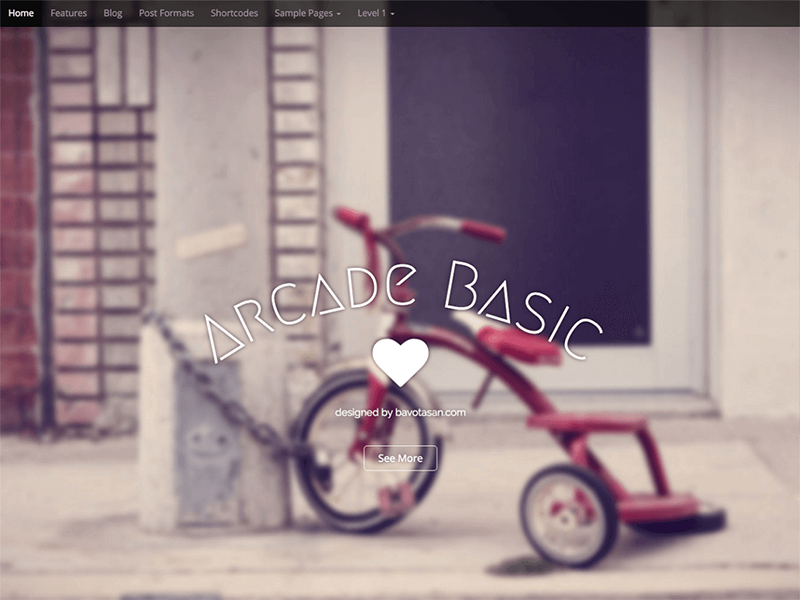800x600 pixels.
Task: Click the See More button
Action: click(400, 458)
